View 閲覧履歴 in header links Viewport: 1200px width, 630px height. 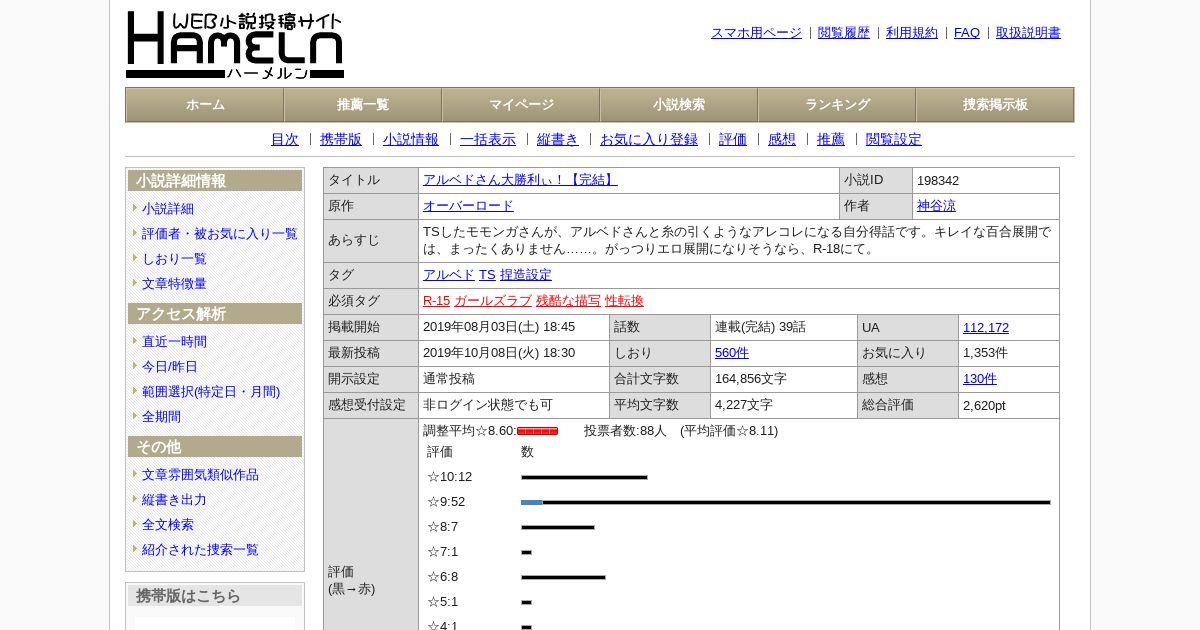pyautogui.click(x=844, y=33)
